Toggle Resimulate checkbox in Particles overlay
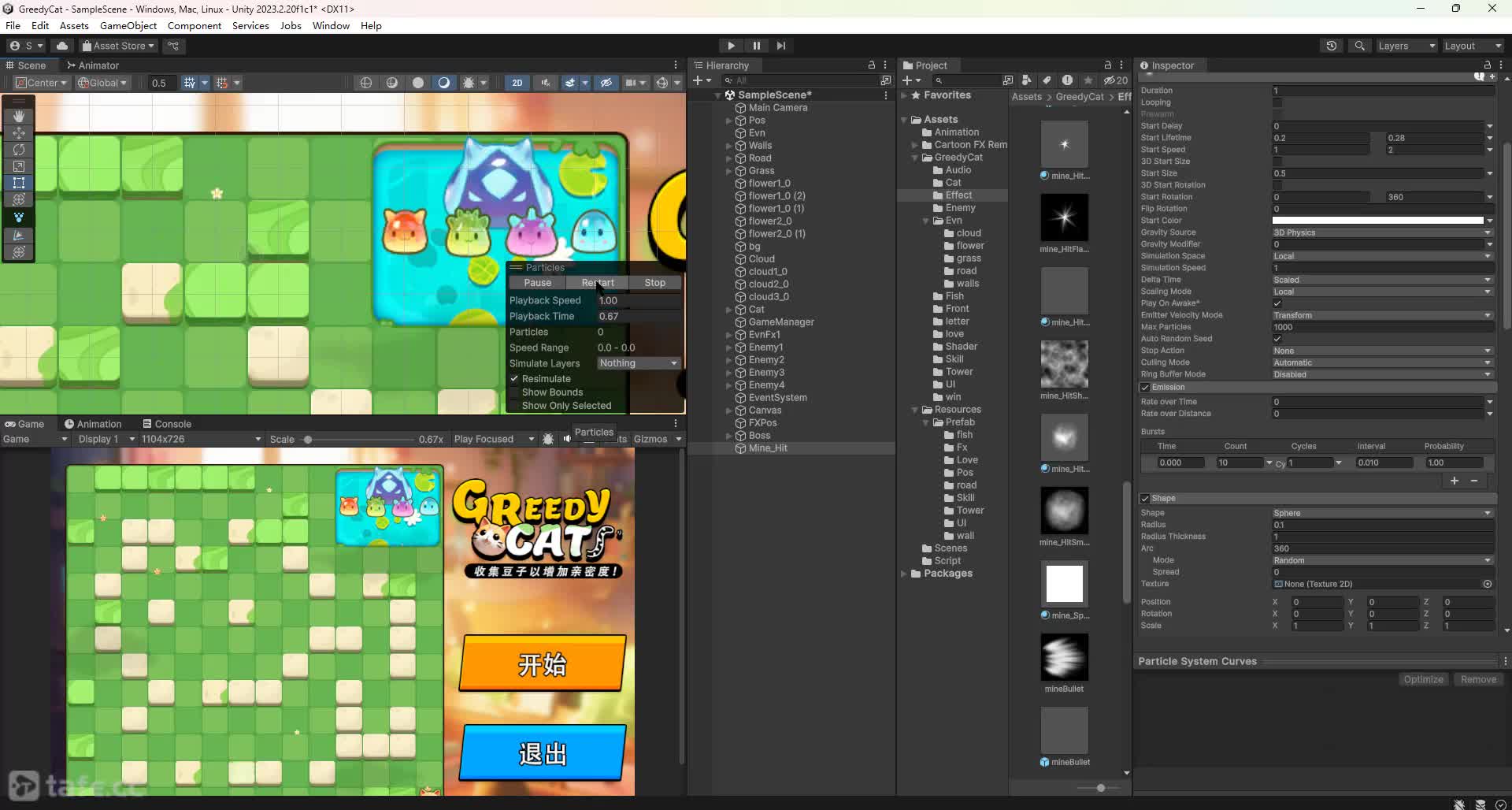Viewport: 1512px width, 810px height. [x=514, y=379]
